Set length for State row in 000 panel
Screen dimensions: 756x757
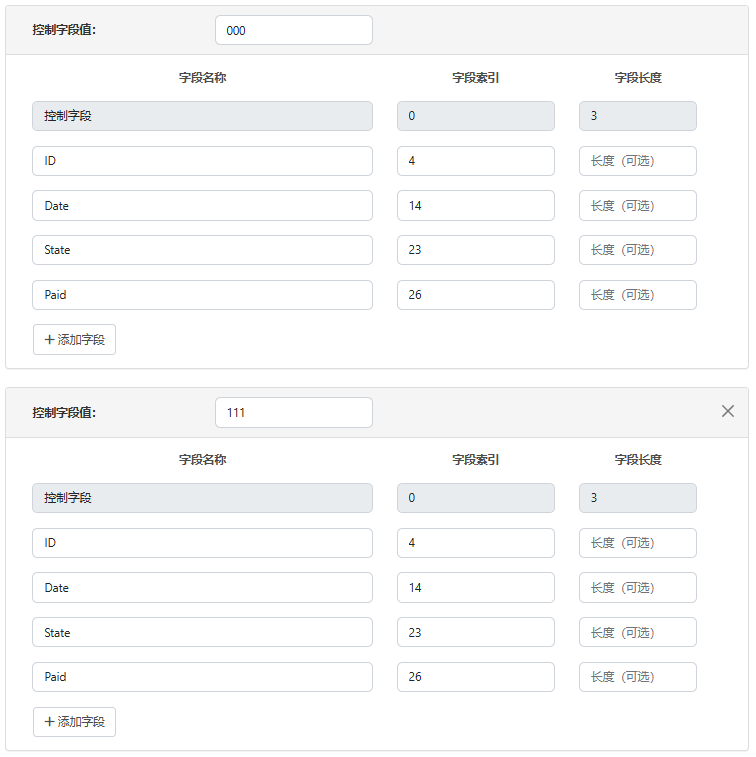click(x=637, y=250)
